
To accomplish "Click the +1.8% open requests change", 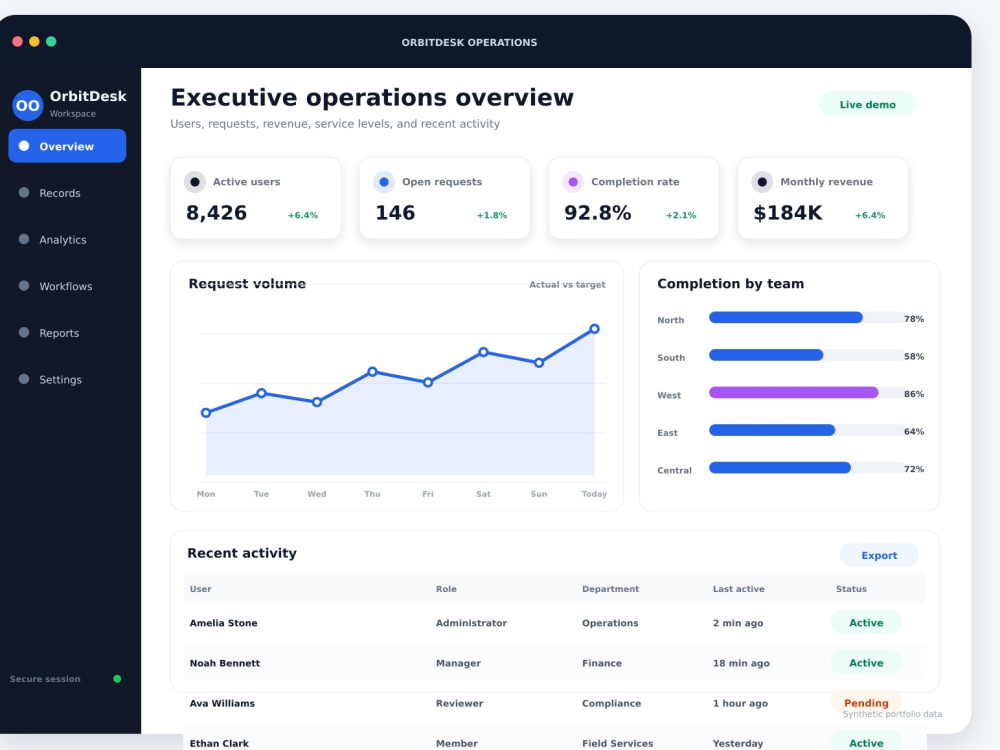I will point(492,216).
